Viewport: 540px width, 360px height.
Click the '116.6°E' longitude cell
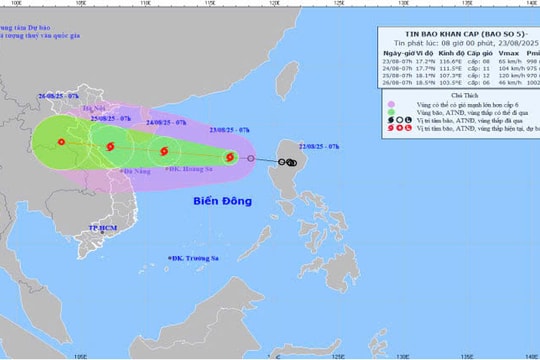(x=450, y=61)
